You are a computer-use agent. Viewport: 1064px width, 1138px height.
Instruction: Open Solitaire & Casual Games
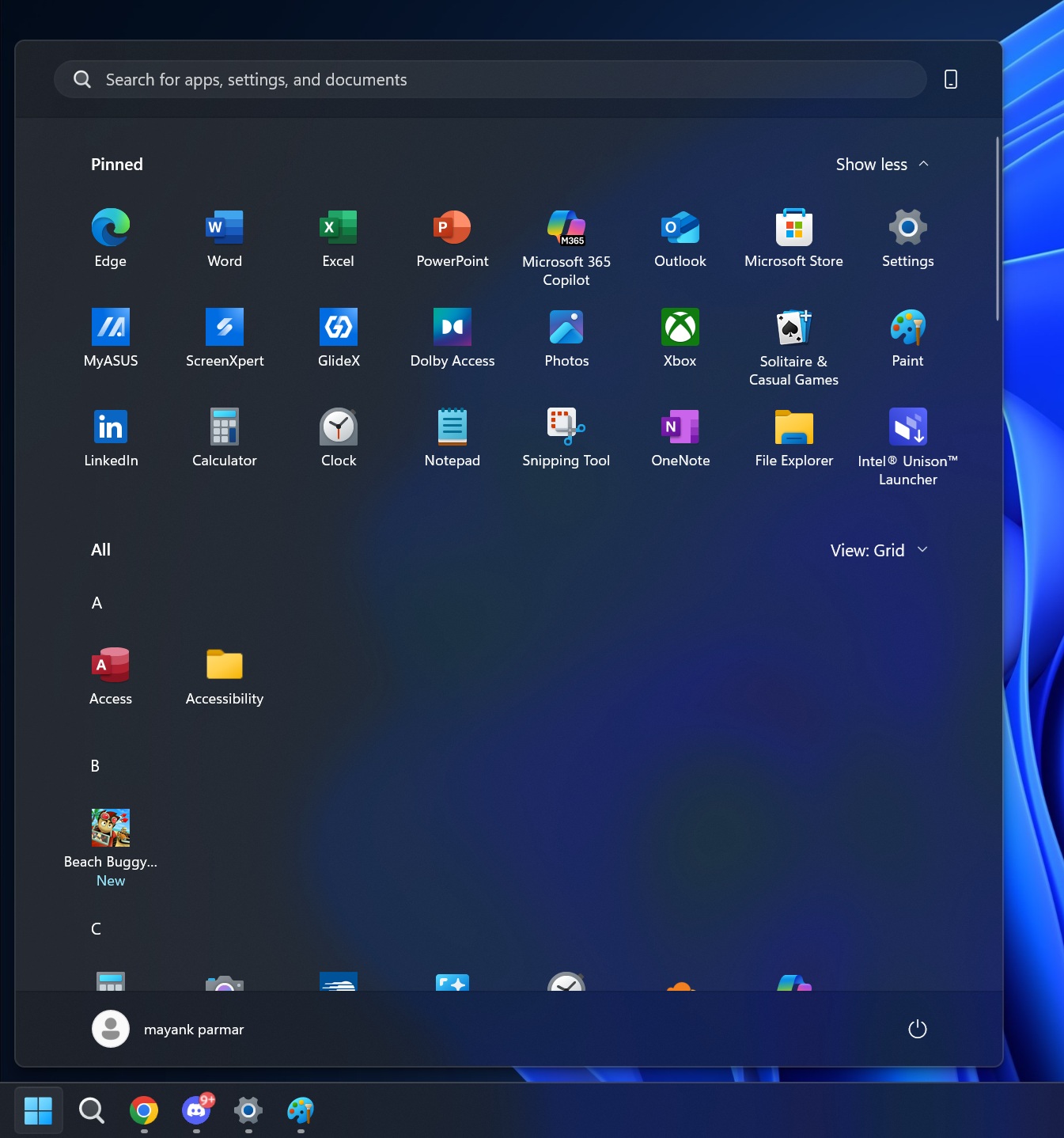794,347
